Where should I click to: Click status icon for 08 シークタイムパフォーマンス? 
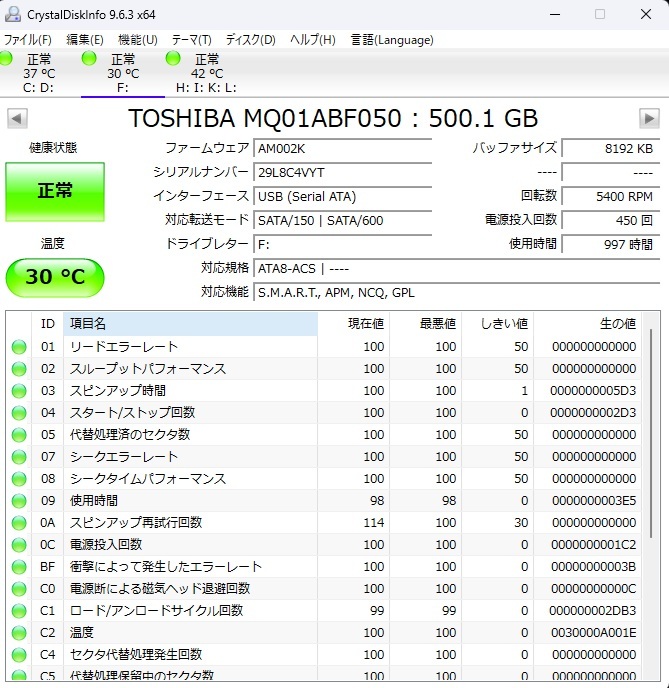coord(19,479)
